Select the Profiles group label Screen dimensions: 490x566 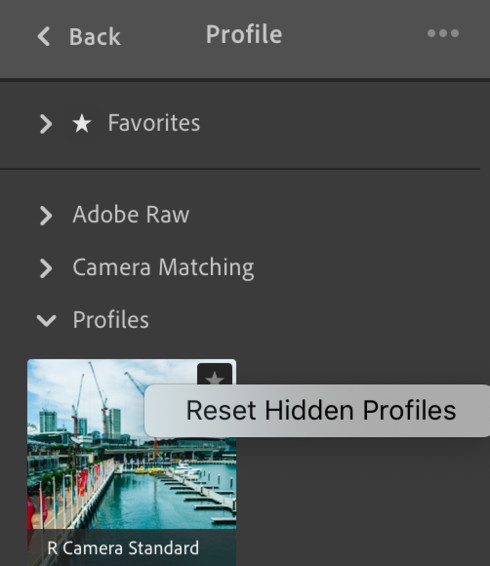click(110, 320)
